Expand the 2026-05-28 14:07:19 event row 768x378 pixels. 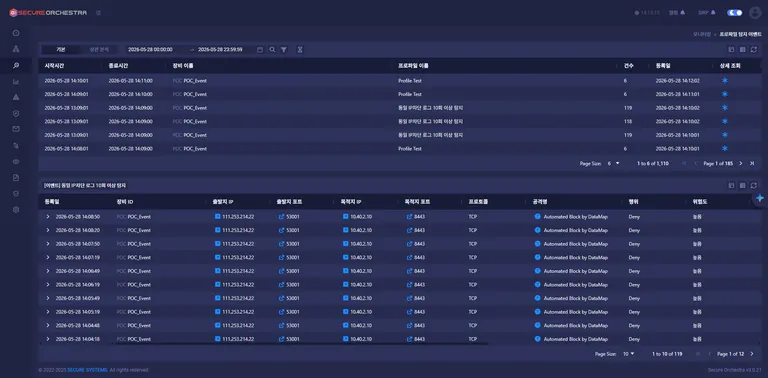pos(48,257)
